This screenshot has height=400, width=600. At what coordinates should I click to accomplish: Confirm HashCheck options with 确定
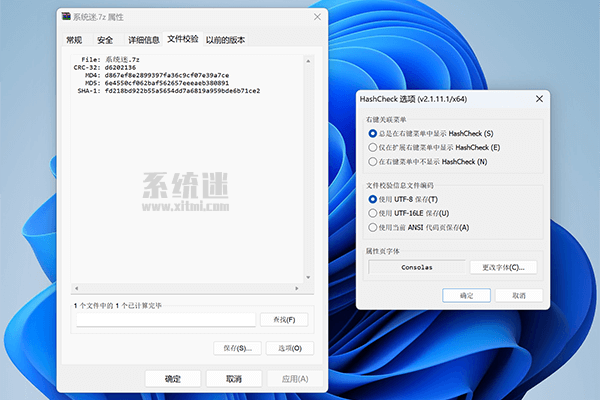tap(466, 296)
